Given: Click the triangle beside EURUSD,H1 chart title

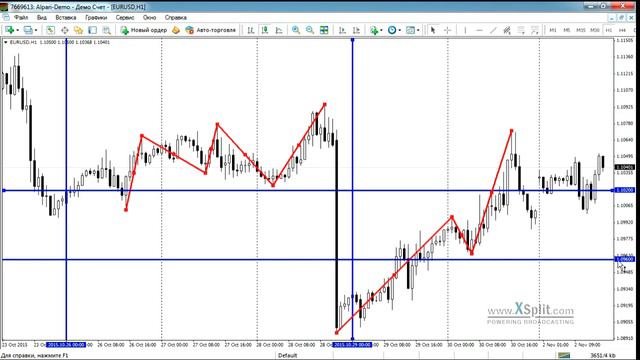Looking at the screenshot, I should [6, 42].
